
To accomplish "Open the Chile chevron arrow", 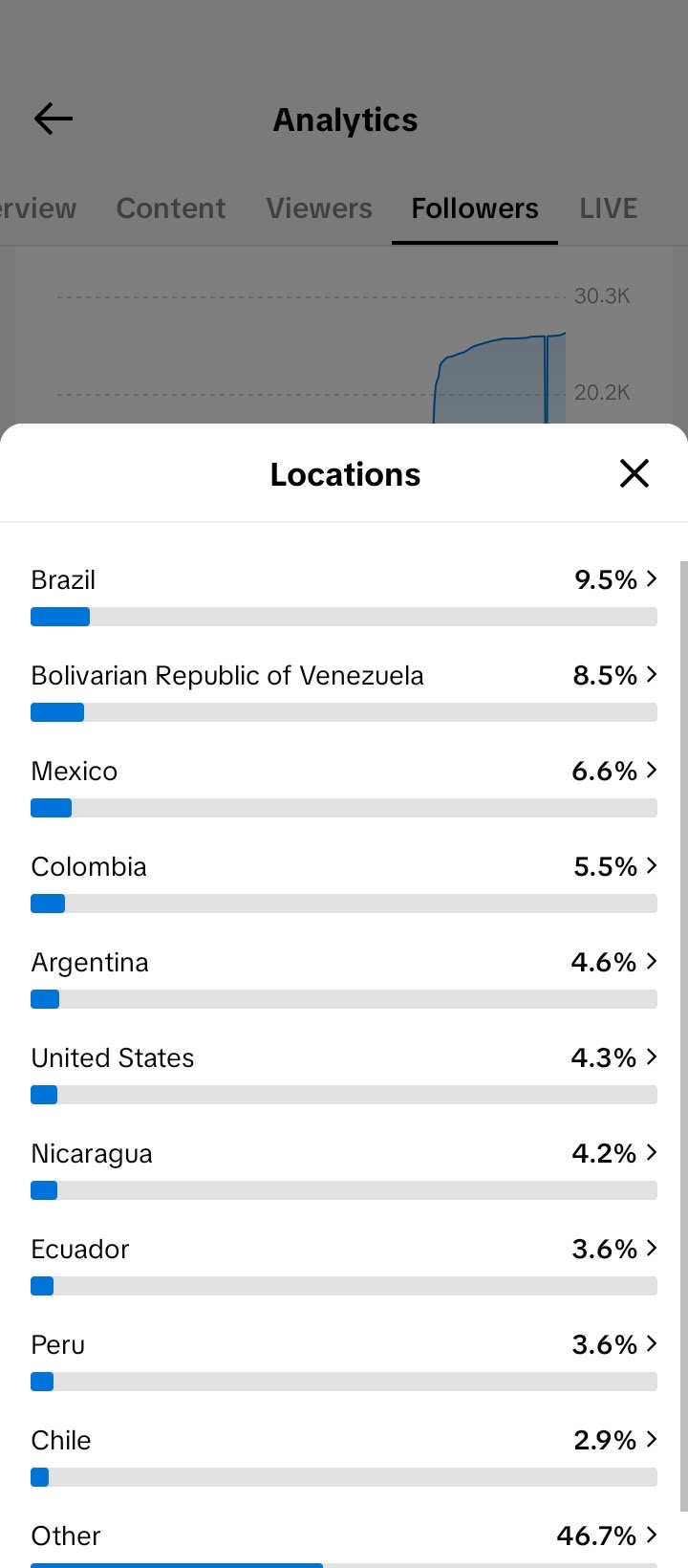I will click(x=652, y=1439).
